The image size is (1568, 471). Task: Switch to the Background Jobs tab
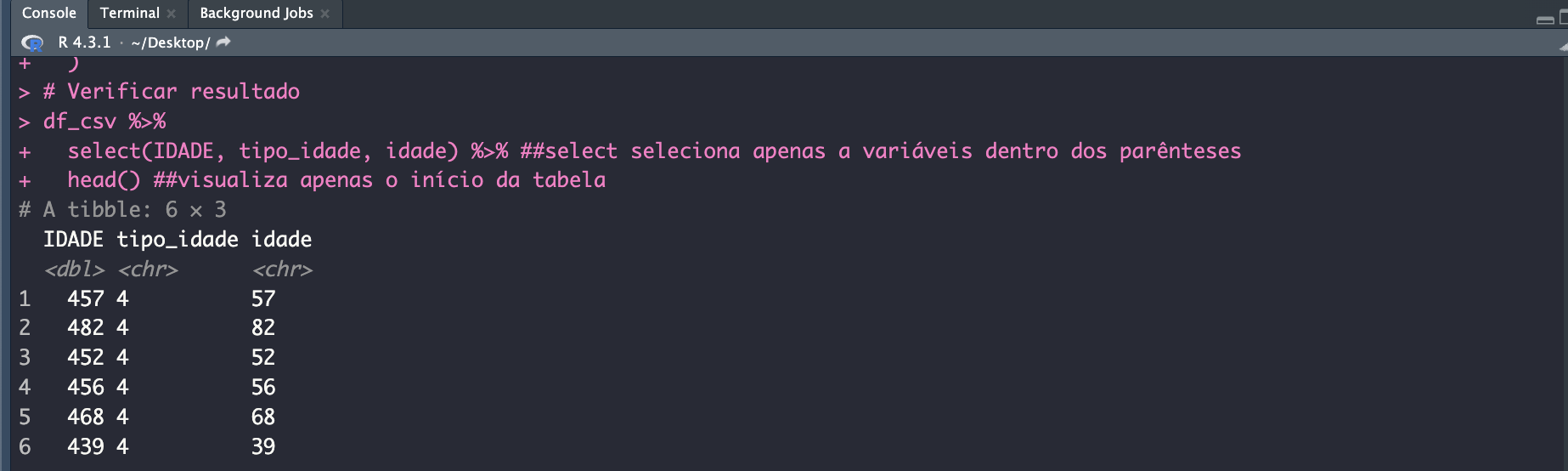coord(256,14)
